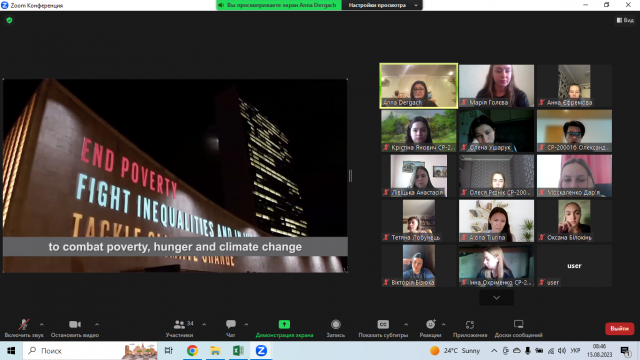Open Google Chrome from taskbar
Viewport: 640px width, 360px height.
click(x=192, y=351)
